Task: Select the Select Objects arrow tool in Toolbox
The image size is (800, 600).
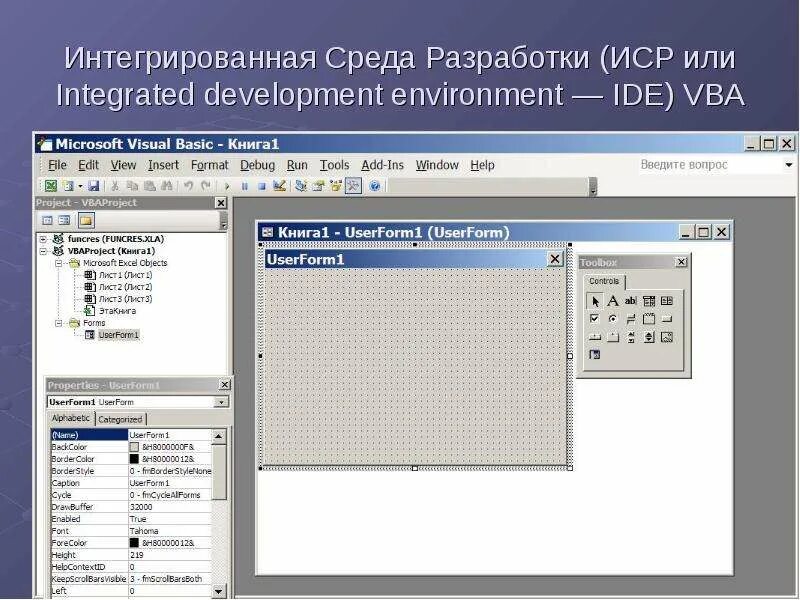Action: coord(594,302)
